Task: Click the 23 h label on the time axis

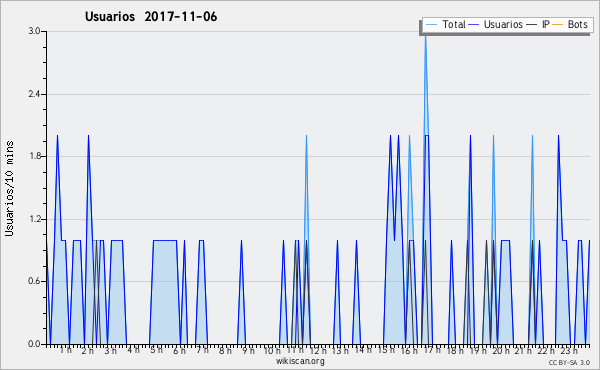Action: 570,351
